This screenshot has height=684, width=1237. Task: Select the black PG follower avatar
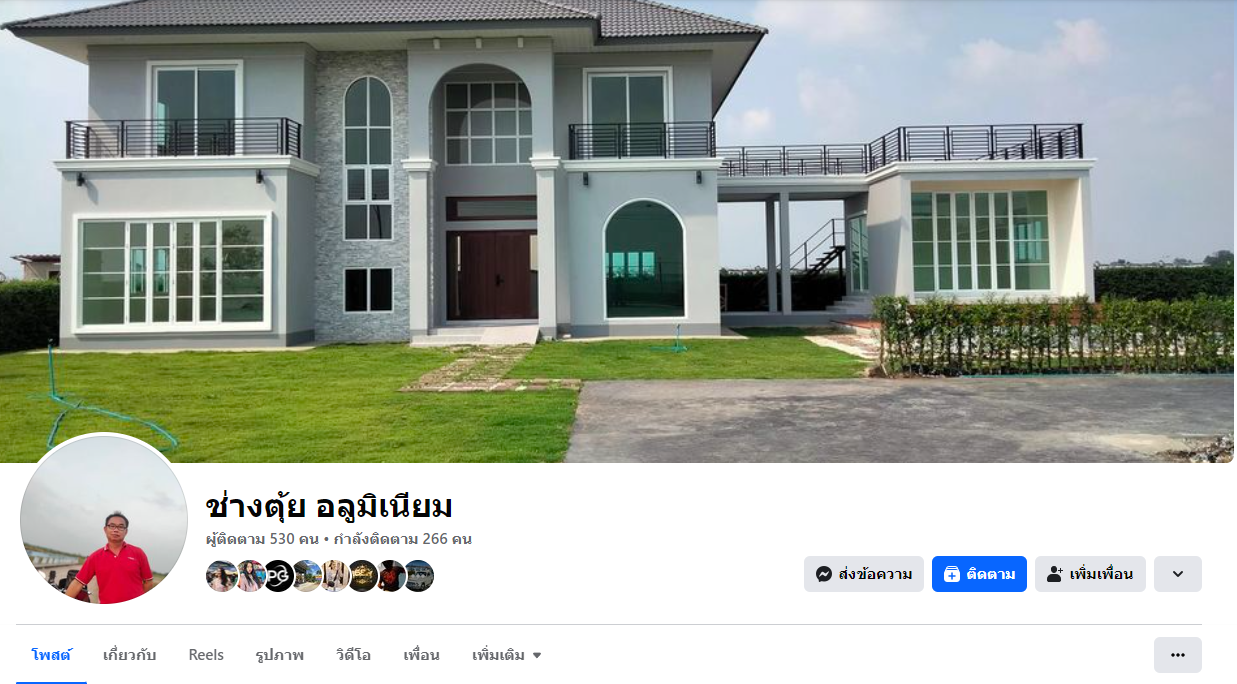click(278, 576)
